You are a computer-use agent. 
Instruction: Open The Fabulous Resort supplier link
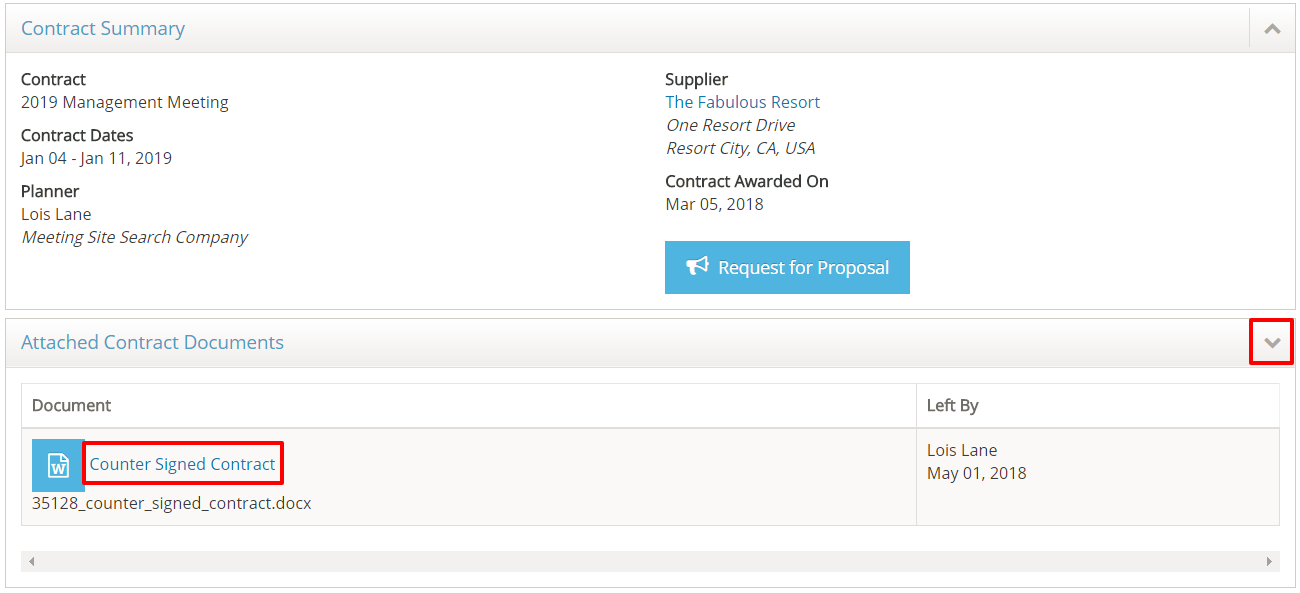742,102
